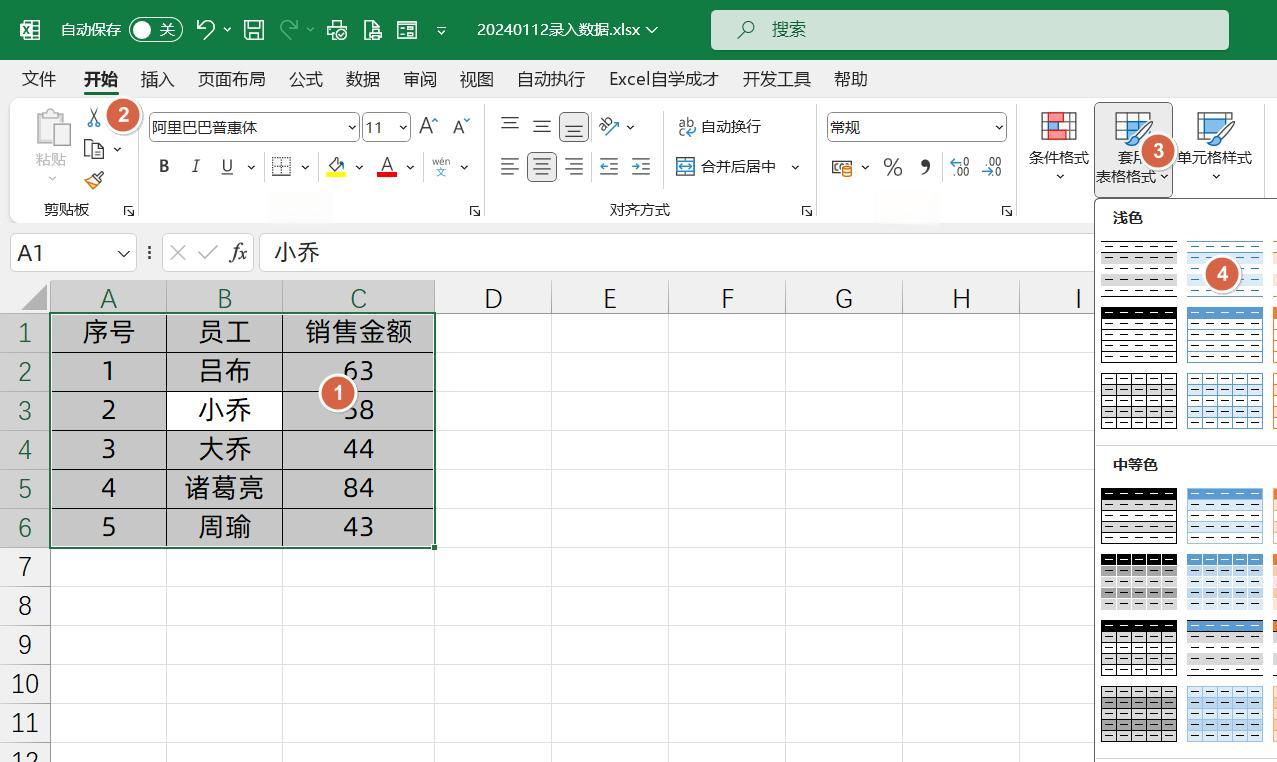Click the Merge & Center (合并后居中) button
1277x762 pixels.
tap(727, 167)
